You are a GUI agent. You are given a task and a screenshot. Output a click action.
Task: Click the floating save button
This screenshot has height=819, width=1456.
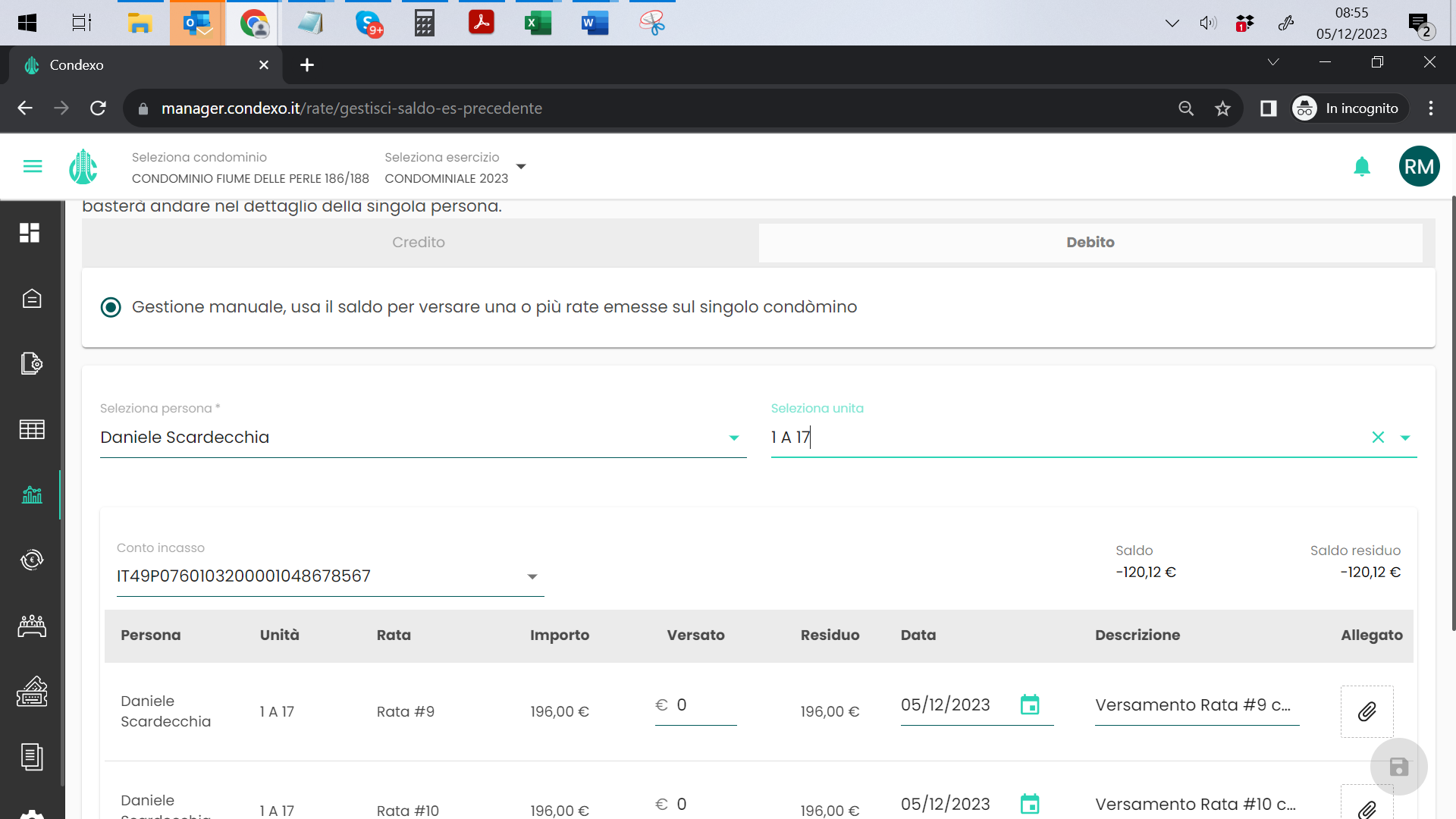(1399, 767)
